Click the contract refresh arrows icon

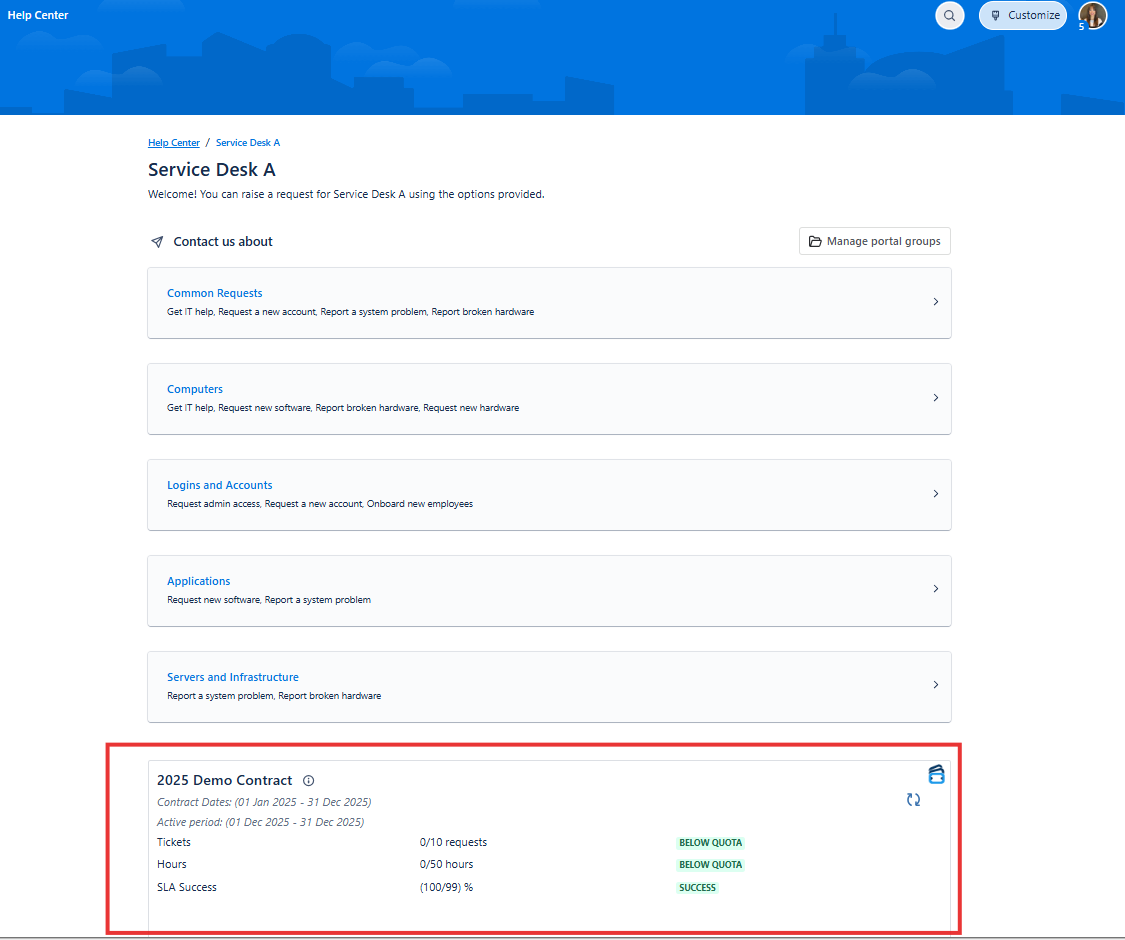tap(913, 800)
